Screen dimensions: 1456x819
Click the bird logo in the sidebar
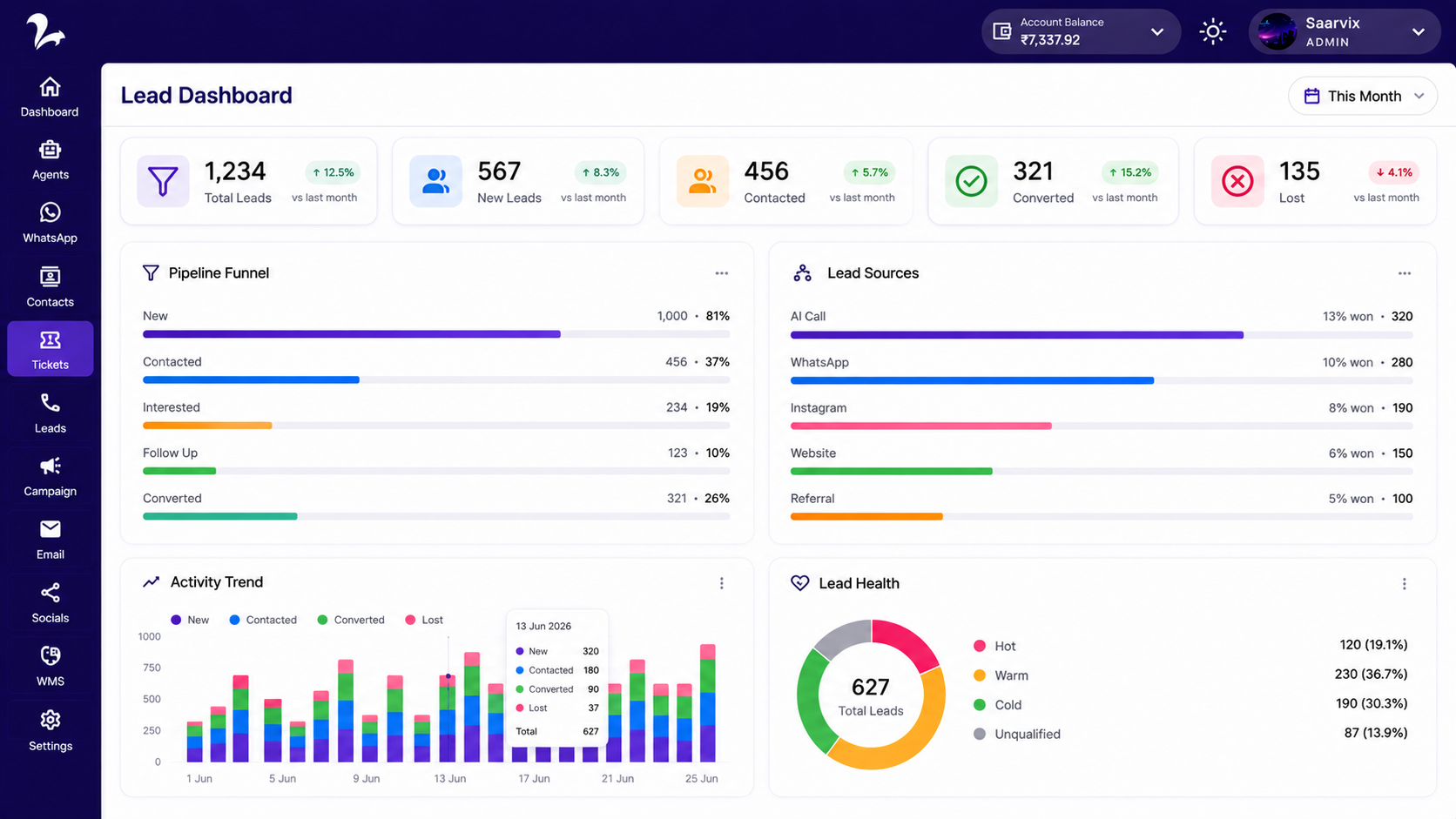[x=45, y=31]
